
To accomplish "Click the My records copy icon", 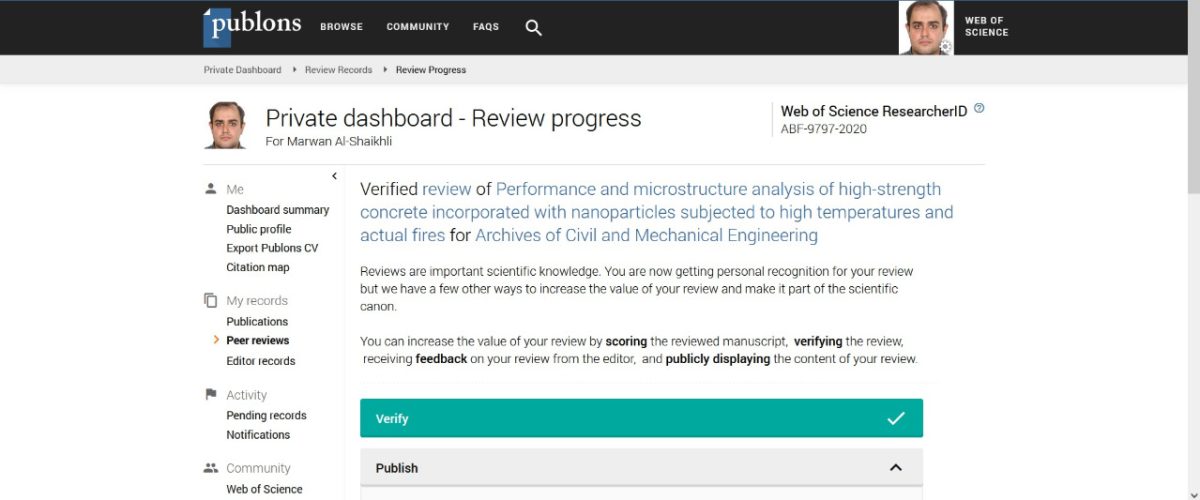I will click(x=210, y=300).
